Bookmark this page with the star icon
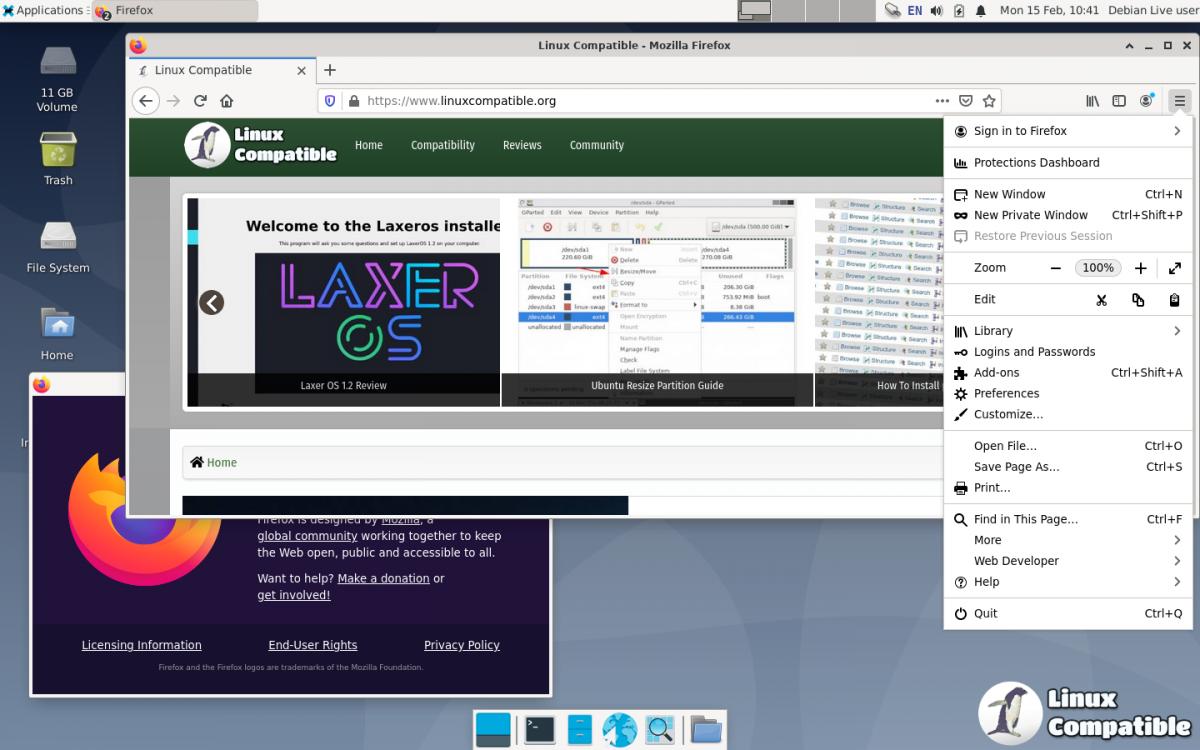 [989, 101]
